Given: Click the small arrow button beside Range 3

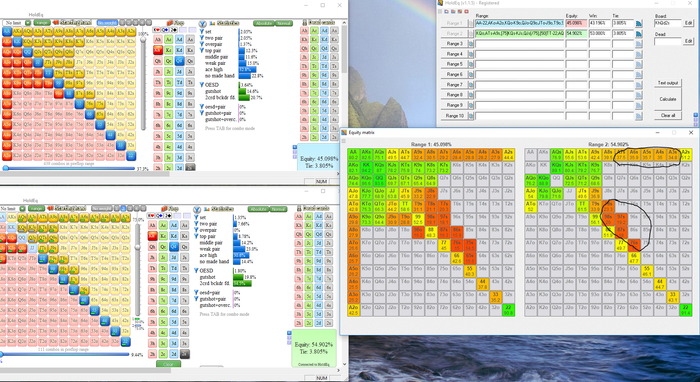Looking at the screenshot, I should 470,44.
